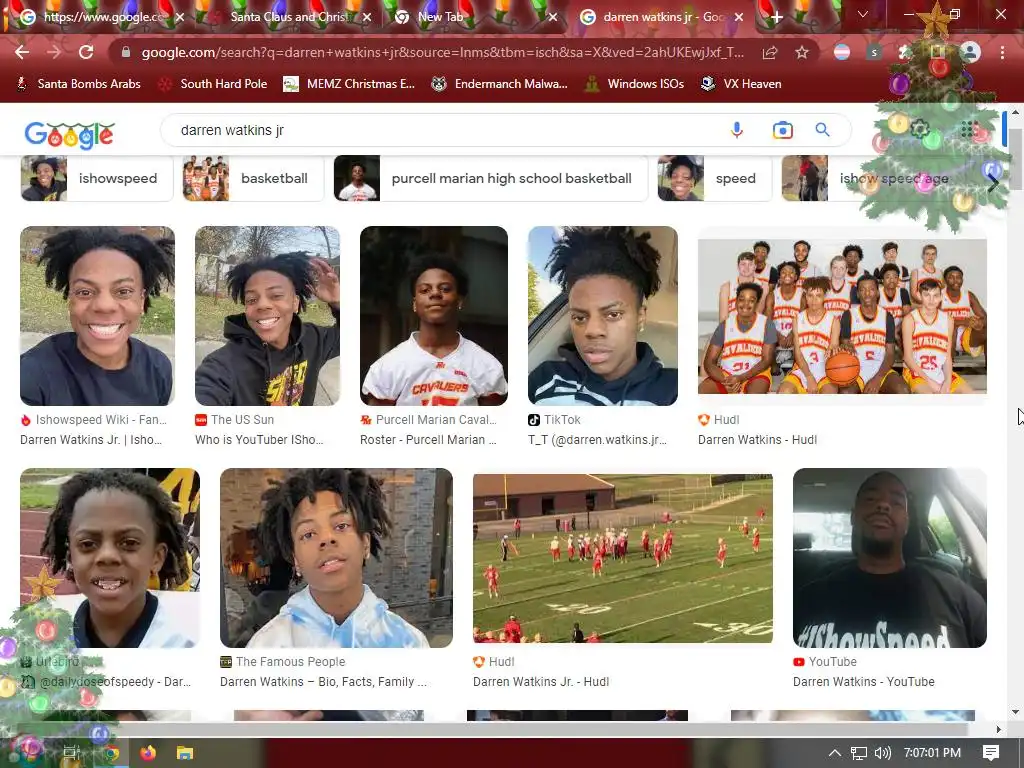Click the address bar URL
This screenshot has height=768, width=1024.
[x=442, y=52]
